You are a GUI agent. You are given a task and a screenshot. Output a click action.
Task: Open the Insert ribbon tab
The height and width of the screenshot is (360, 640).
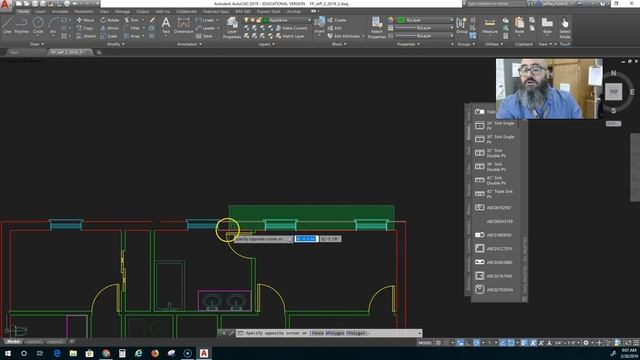[40, 11]
